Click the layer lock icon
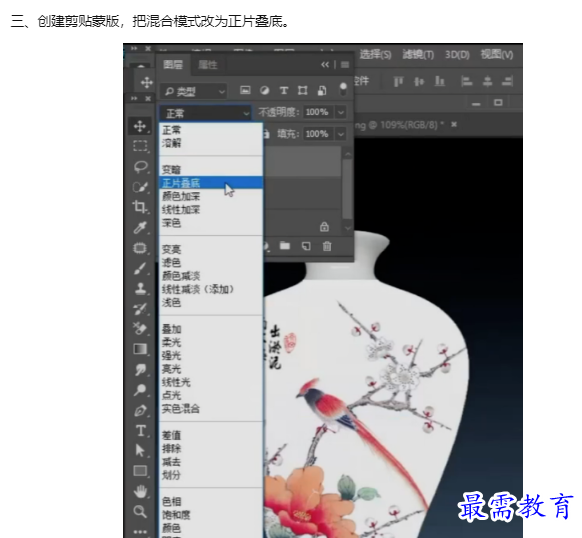The image size is (582, 538). pos(324,226)
